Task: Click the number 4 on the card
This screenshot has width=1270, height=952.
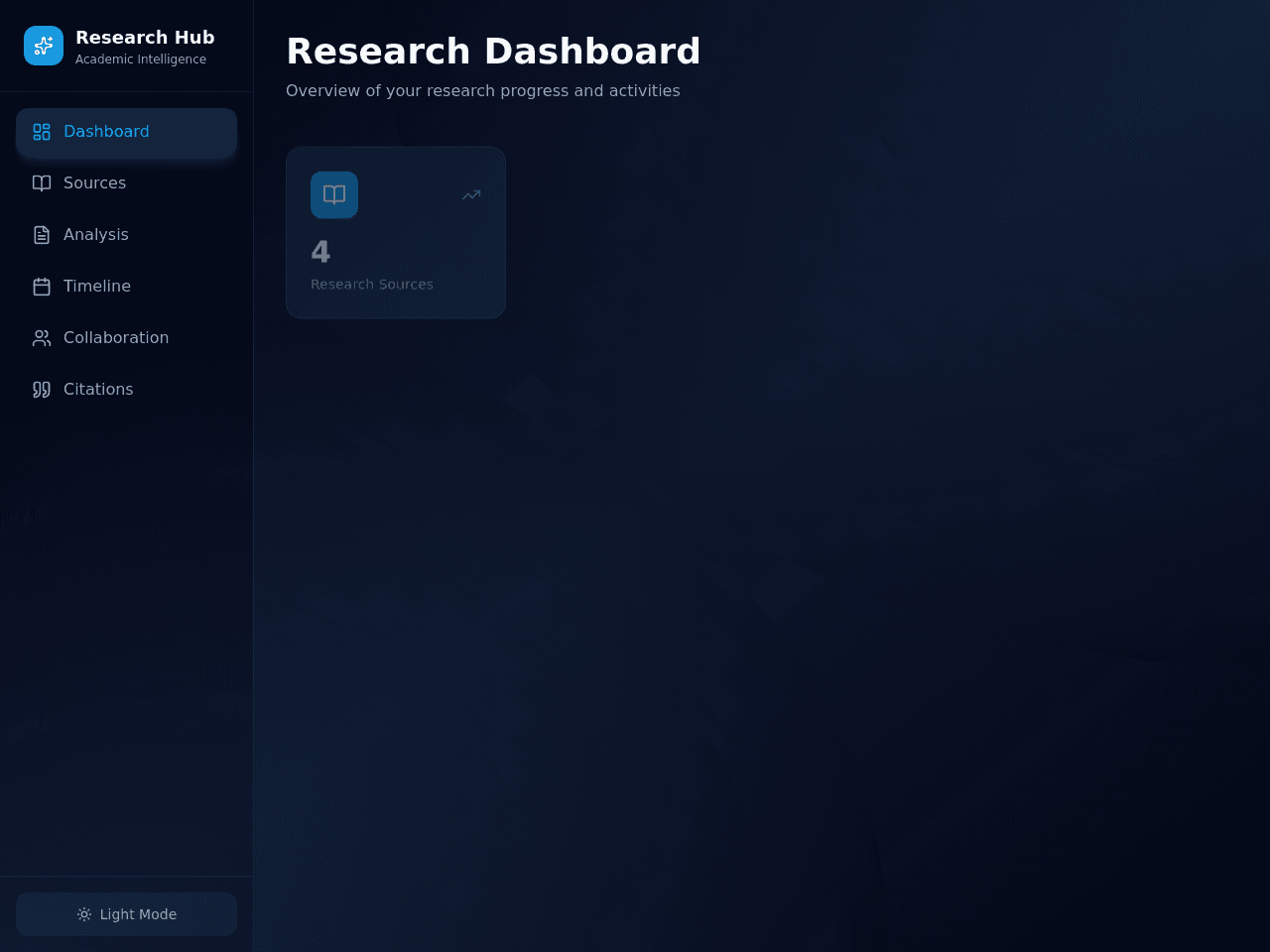Action: coord(320,252)
